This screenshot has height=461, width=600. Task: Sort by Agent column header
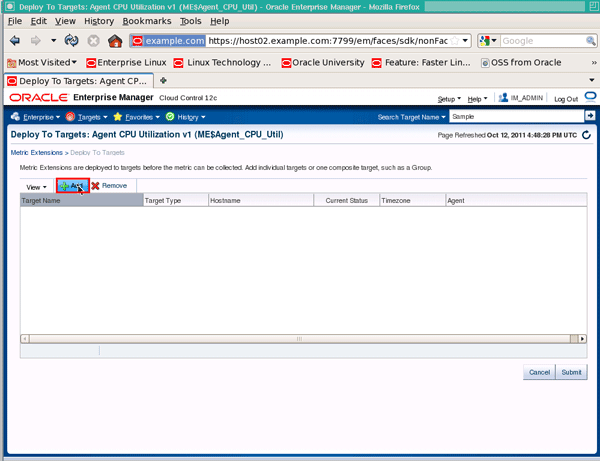(516, 200)
